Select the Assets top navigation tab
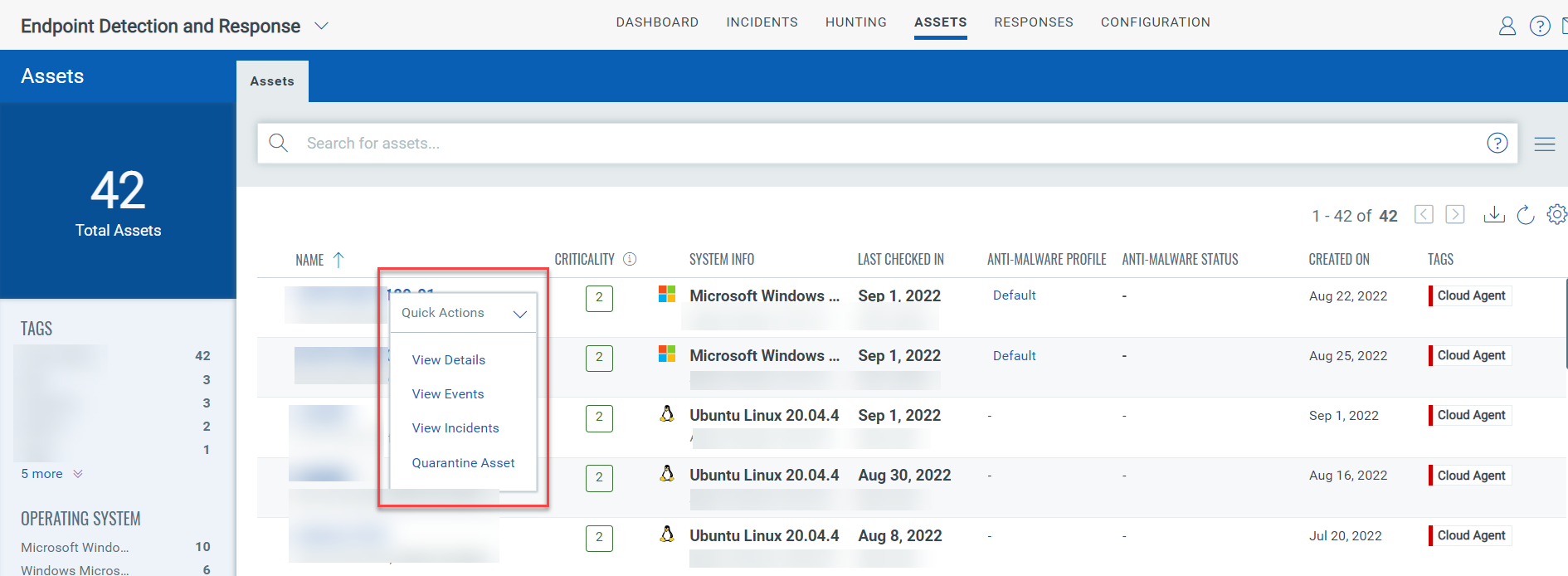Viewport: 1568px width, 576px height. tap(941, 22)
